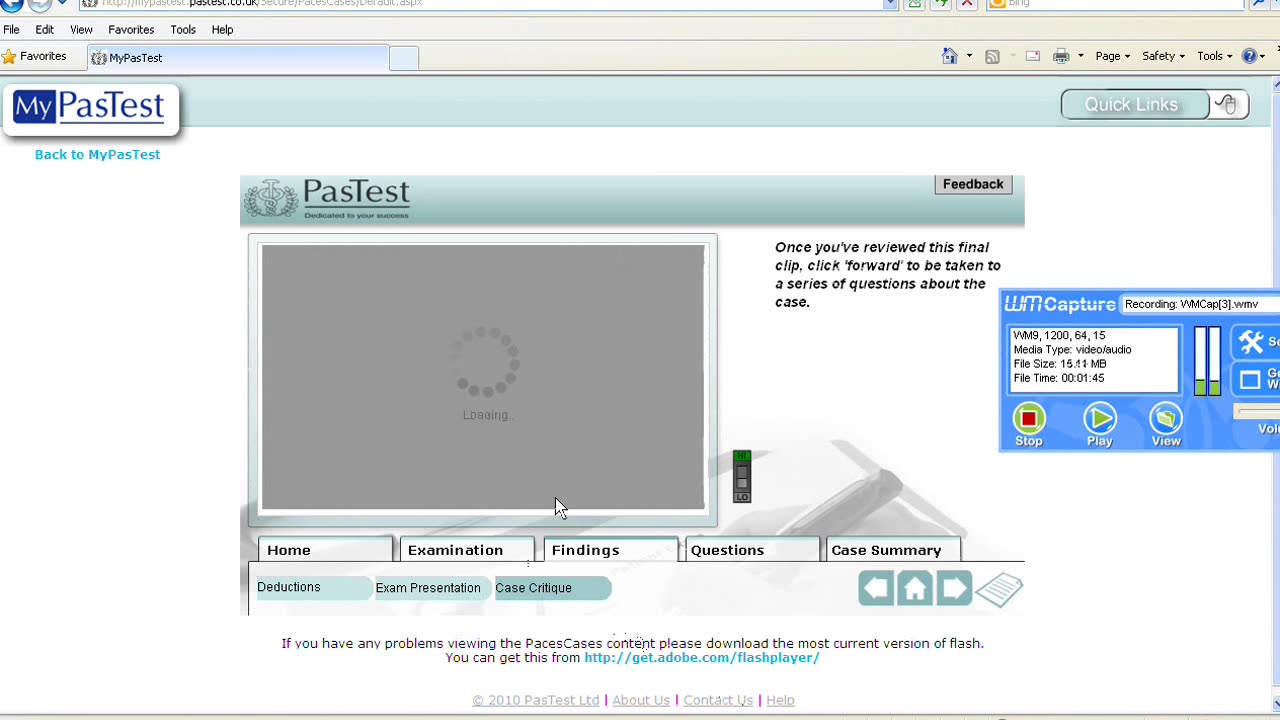This screenshot has height=720, width=1280.
Task: Click the Play button in WM Capture
Action: [x=1099, y=418]
